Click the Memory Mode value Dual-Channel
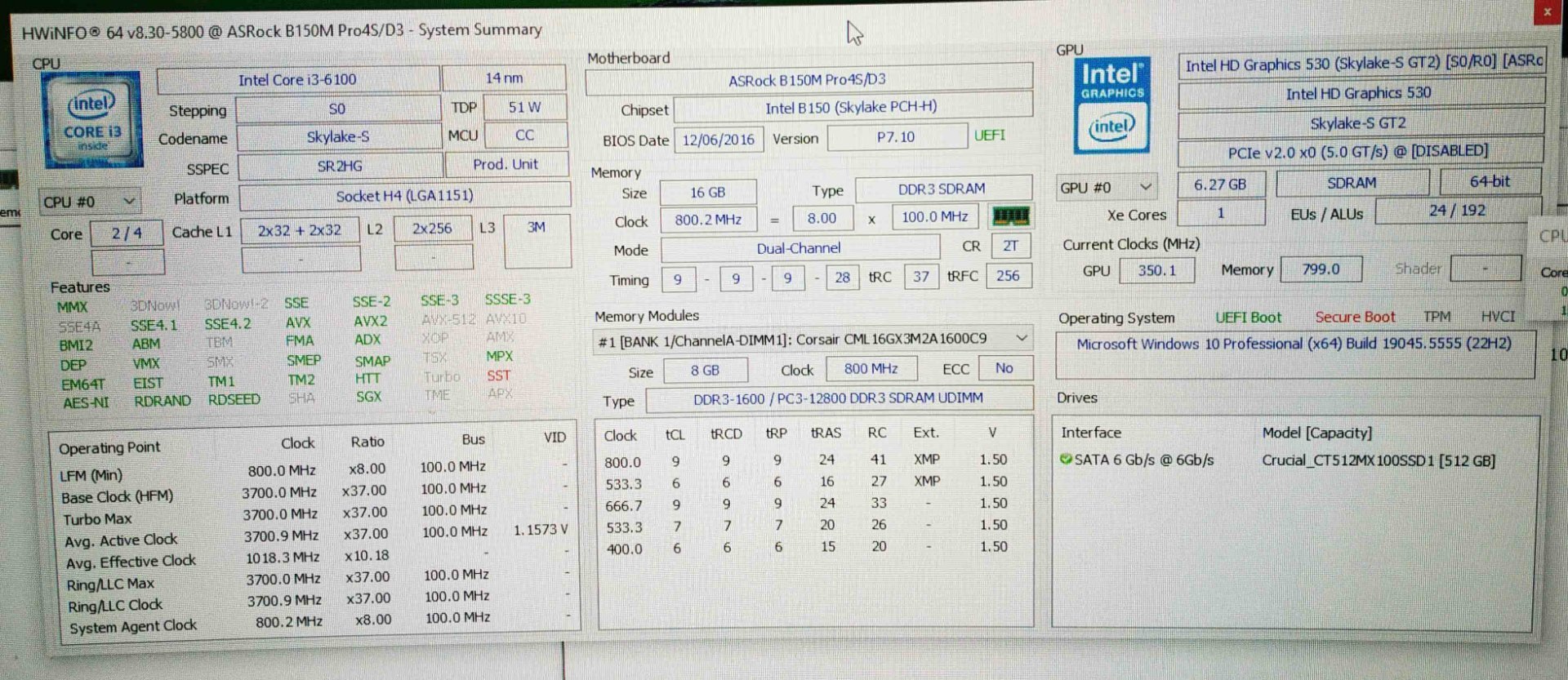Screen dimensions: 1568x680 click(799, 248)
